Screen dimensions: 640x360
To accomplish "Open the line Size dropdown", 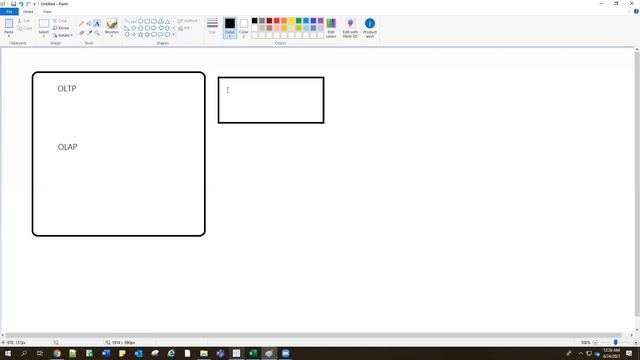I will (x=212, y=28).
